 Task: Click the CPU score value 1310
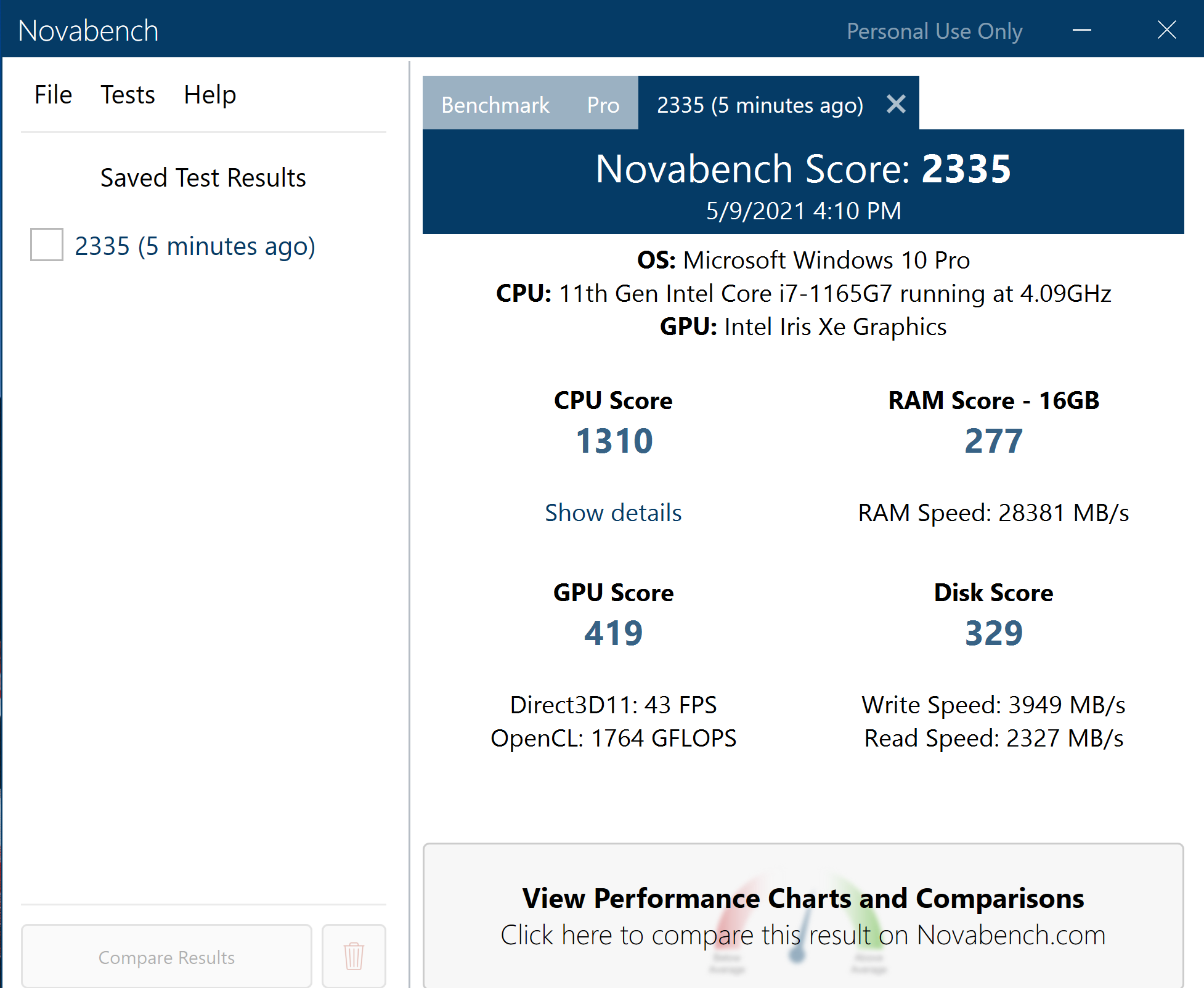point(614,440)
